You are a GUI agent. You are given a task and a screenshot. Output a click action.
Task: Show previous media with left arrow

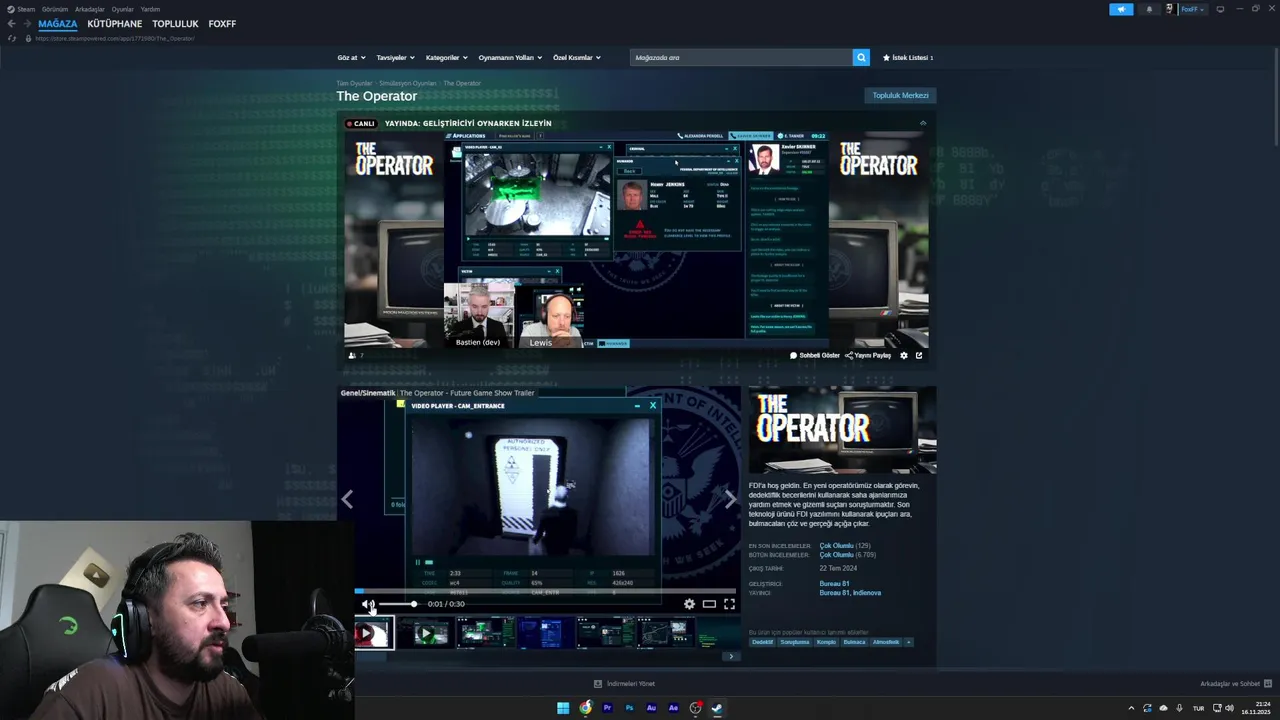pos(347,499)
